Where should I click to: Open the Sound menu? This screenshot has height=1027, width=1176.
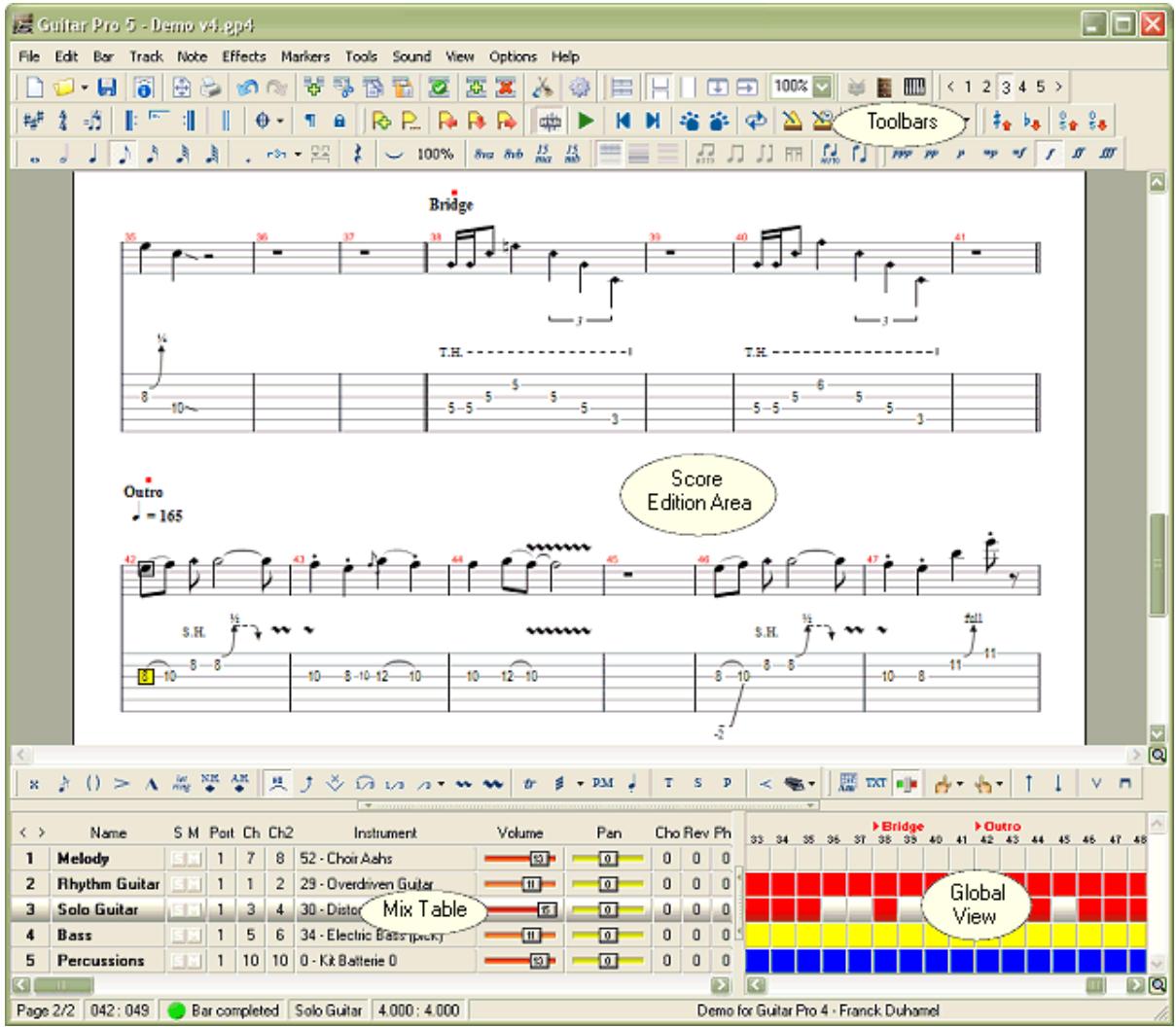[411, 56]
